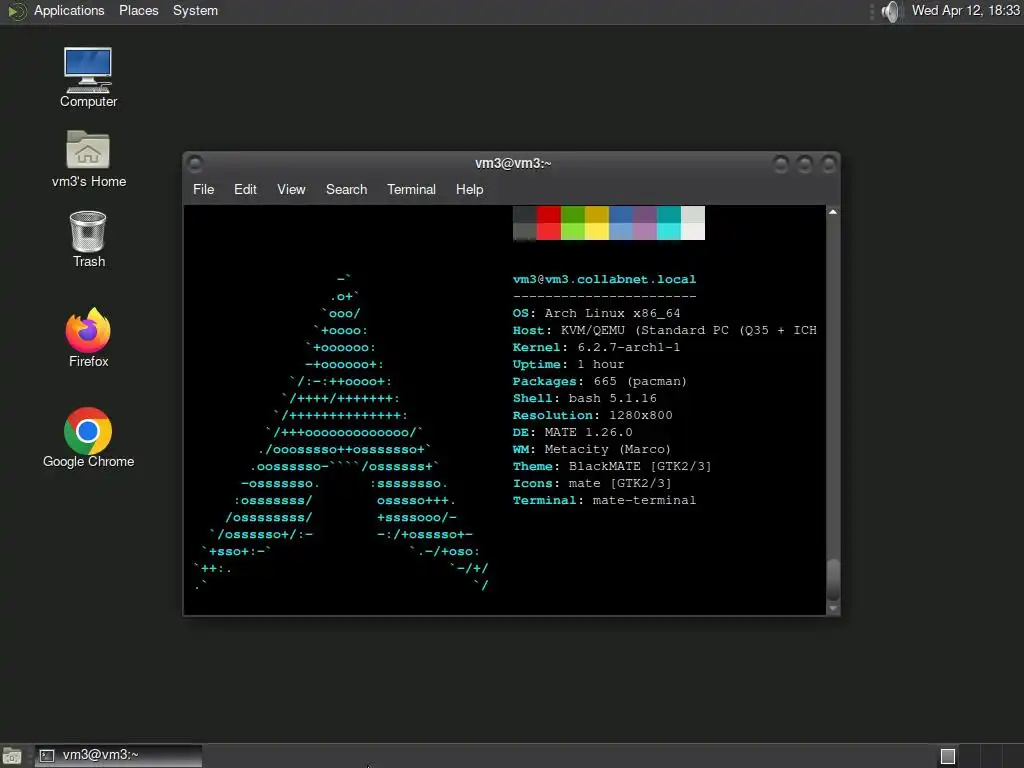Click the terminal scrollbar down arrow
This screenshot has width=1024, height=768.
(x=833, y=609)
